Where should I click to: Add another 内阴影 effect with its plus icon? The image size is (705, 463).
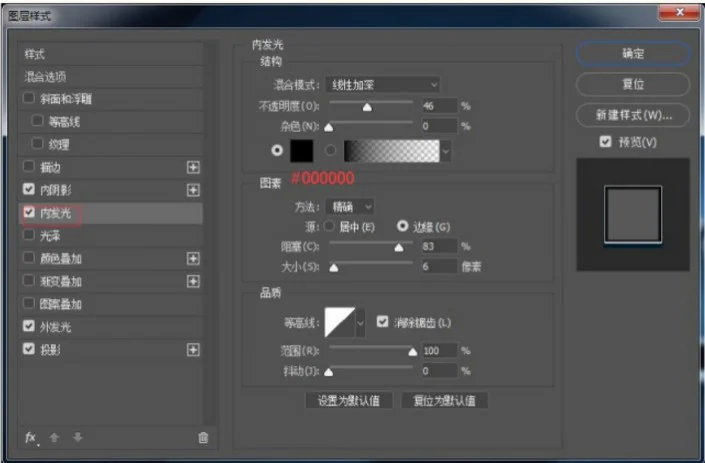pyautogui.click(x=193, y=191)
